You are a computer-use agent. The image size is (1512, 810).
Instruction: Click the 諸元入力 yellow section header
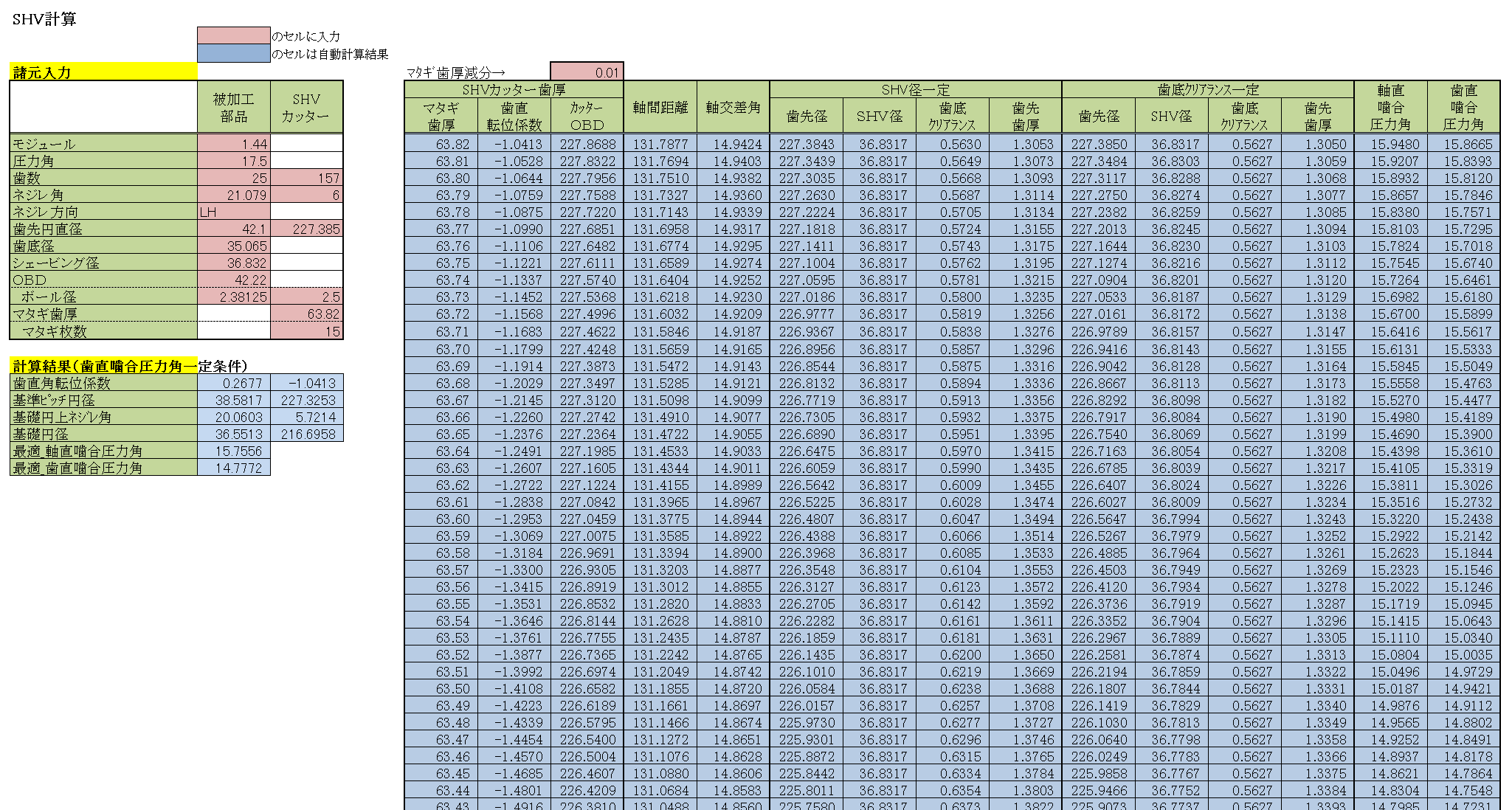coord(103,72)
